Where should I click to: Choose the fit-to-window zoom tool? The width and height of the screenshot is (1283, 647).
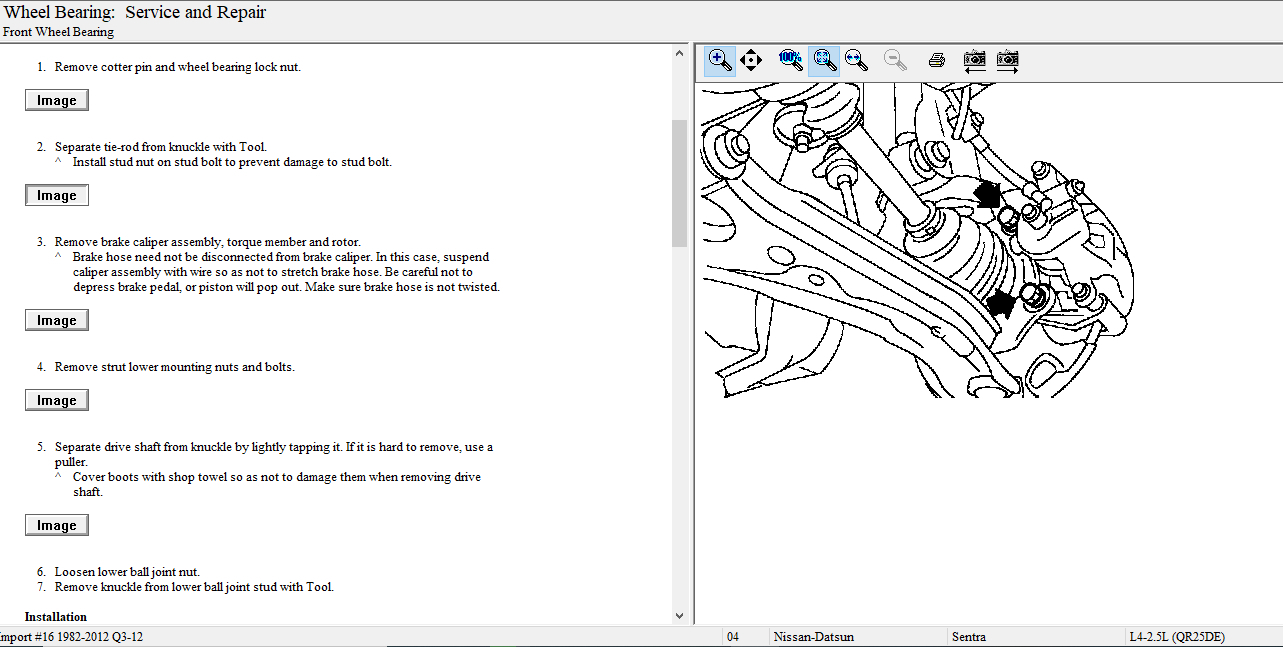pos(824,60)
